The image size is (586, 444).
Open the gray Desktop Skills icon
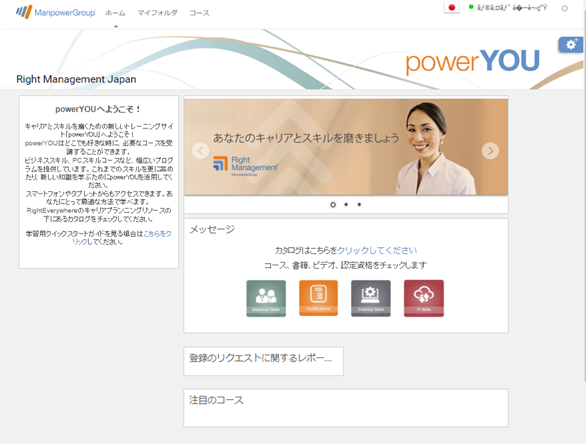coord(371,299)
